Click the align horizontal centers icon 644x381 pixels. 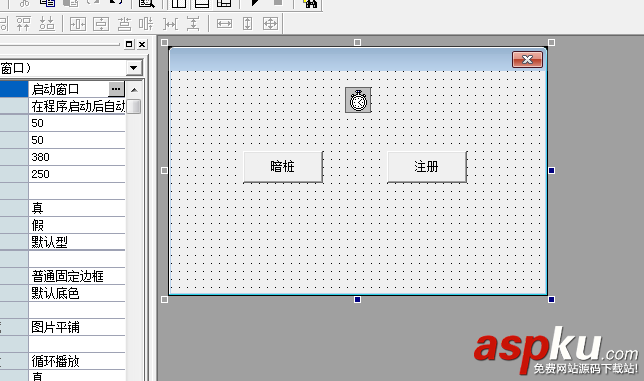click(x=124, y=24)
